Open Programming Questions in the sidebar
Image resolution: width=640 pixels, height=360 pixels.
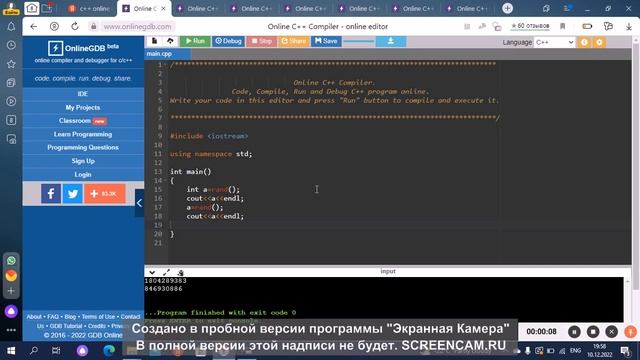point(83,147)
